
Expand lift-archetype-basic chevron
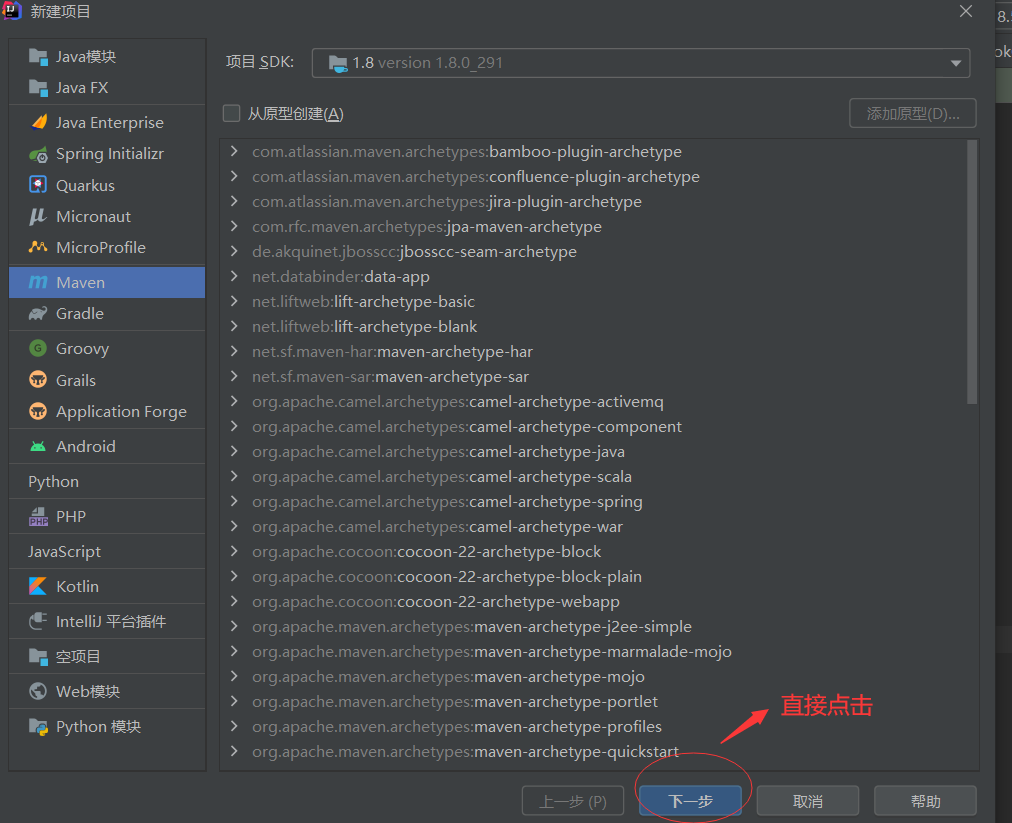[x=234, y=301]
